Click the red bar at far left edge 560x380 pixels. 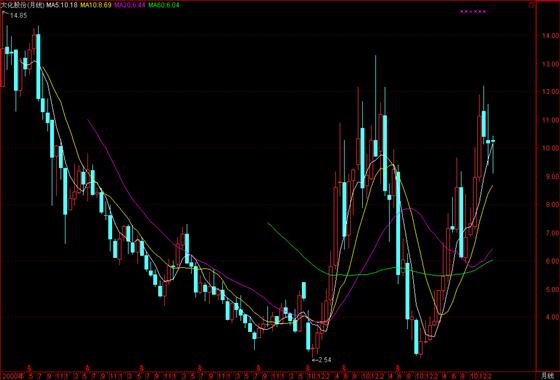(x=2, y=67)
